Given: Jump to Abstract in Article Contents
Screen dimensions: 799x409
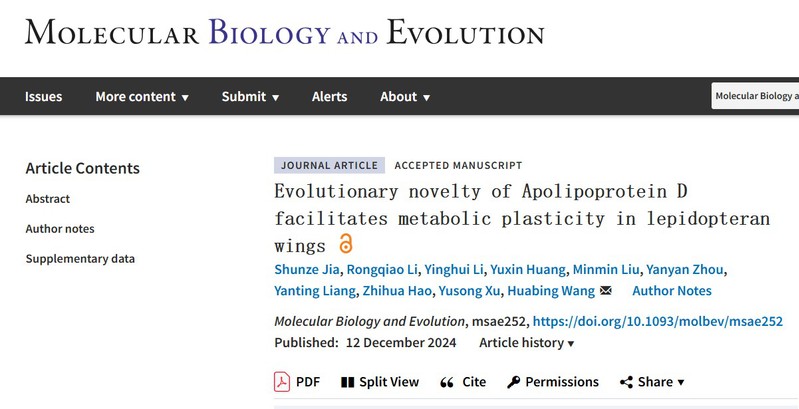Looking at the screenshot, I should pos(48,199).
